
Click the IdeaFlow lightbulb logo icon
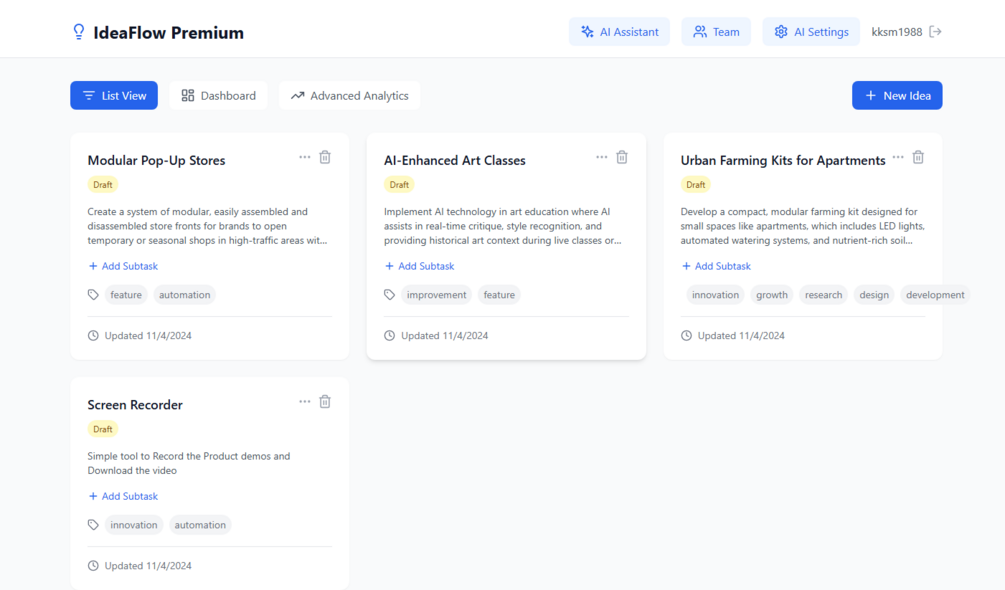78,31
